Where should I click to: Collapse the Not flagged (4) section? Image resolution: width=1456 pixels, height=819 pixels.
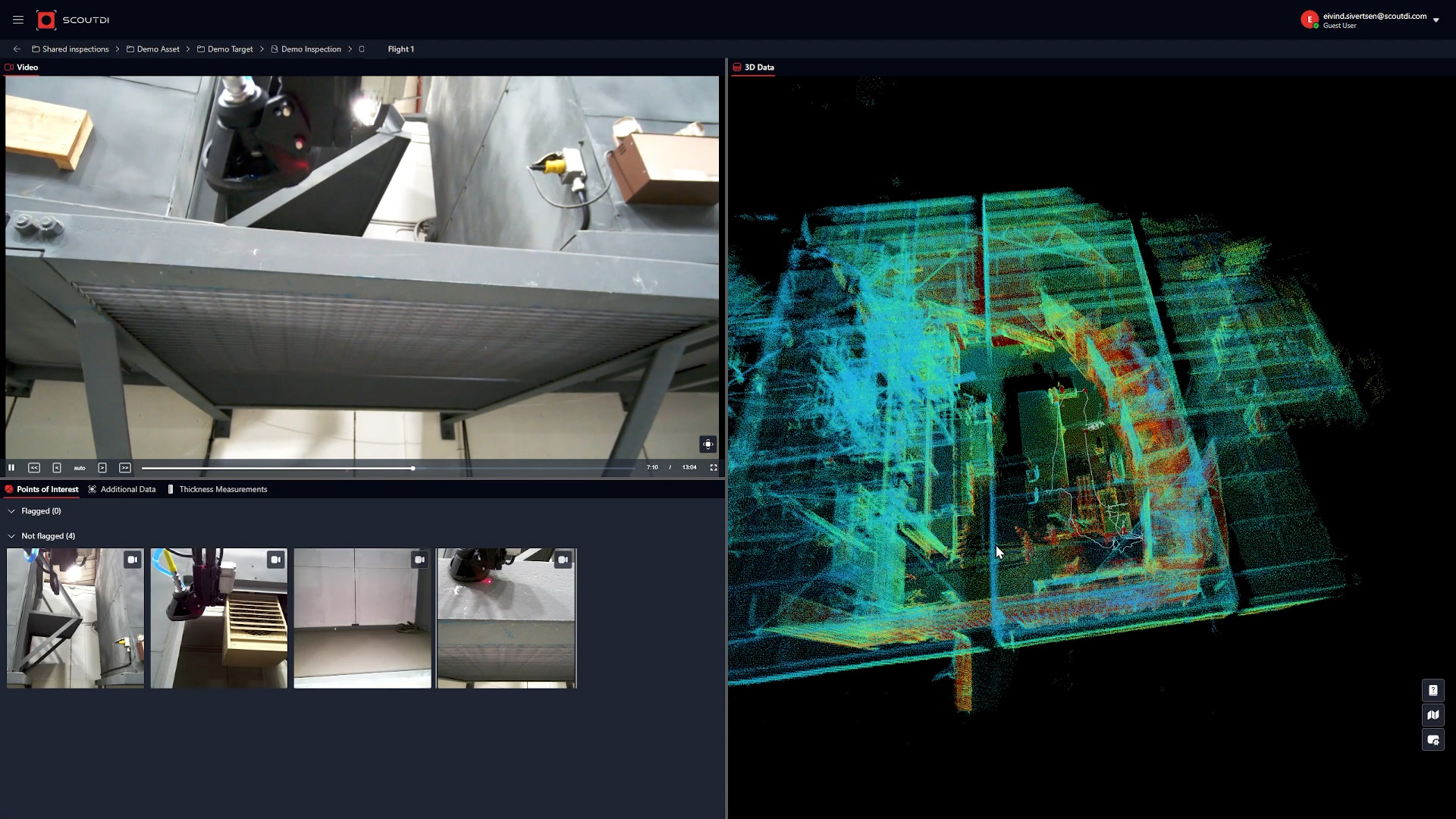click(11, 536)
